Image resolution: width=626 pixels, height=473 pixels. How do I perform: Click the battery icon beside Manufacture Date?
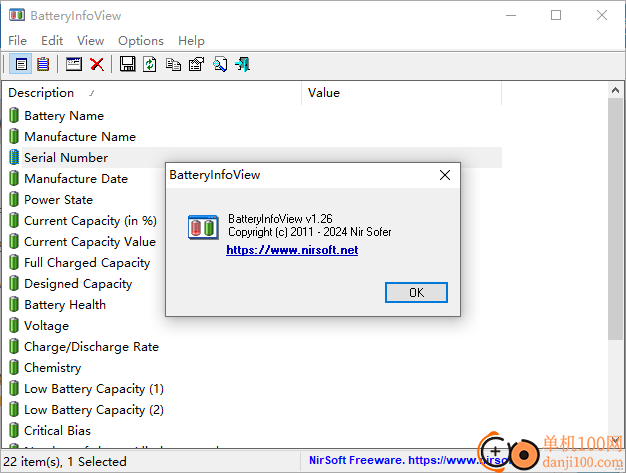point(14,178)
